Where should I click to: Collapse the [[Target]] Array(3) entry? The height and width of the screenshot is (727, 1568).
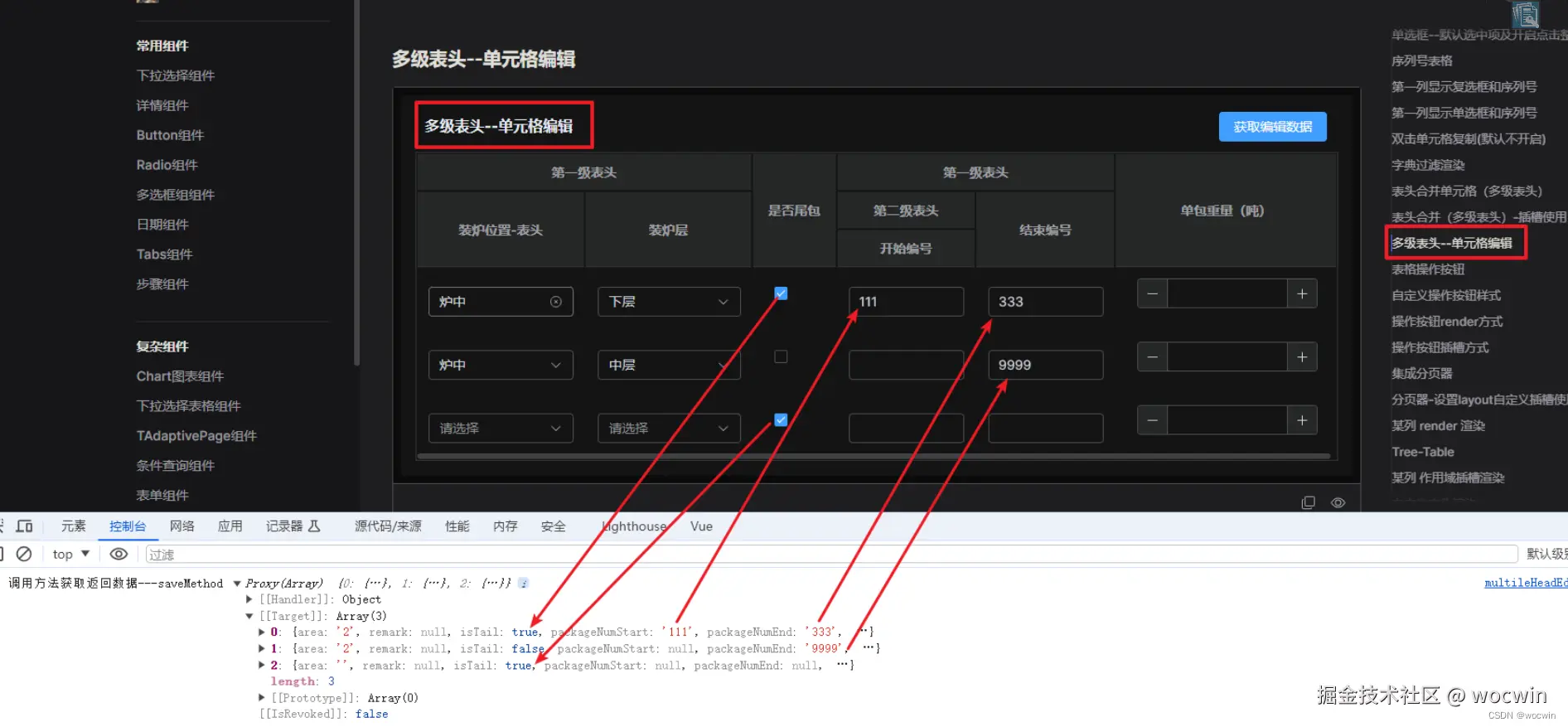pyautogui.click(x=249, y=616)
